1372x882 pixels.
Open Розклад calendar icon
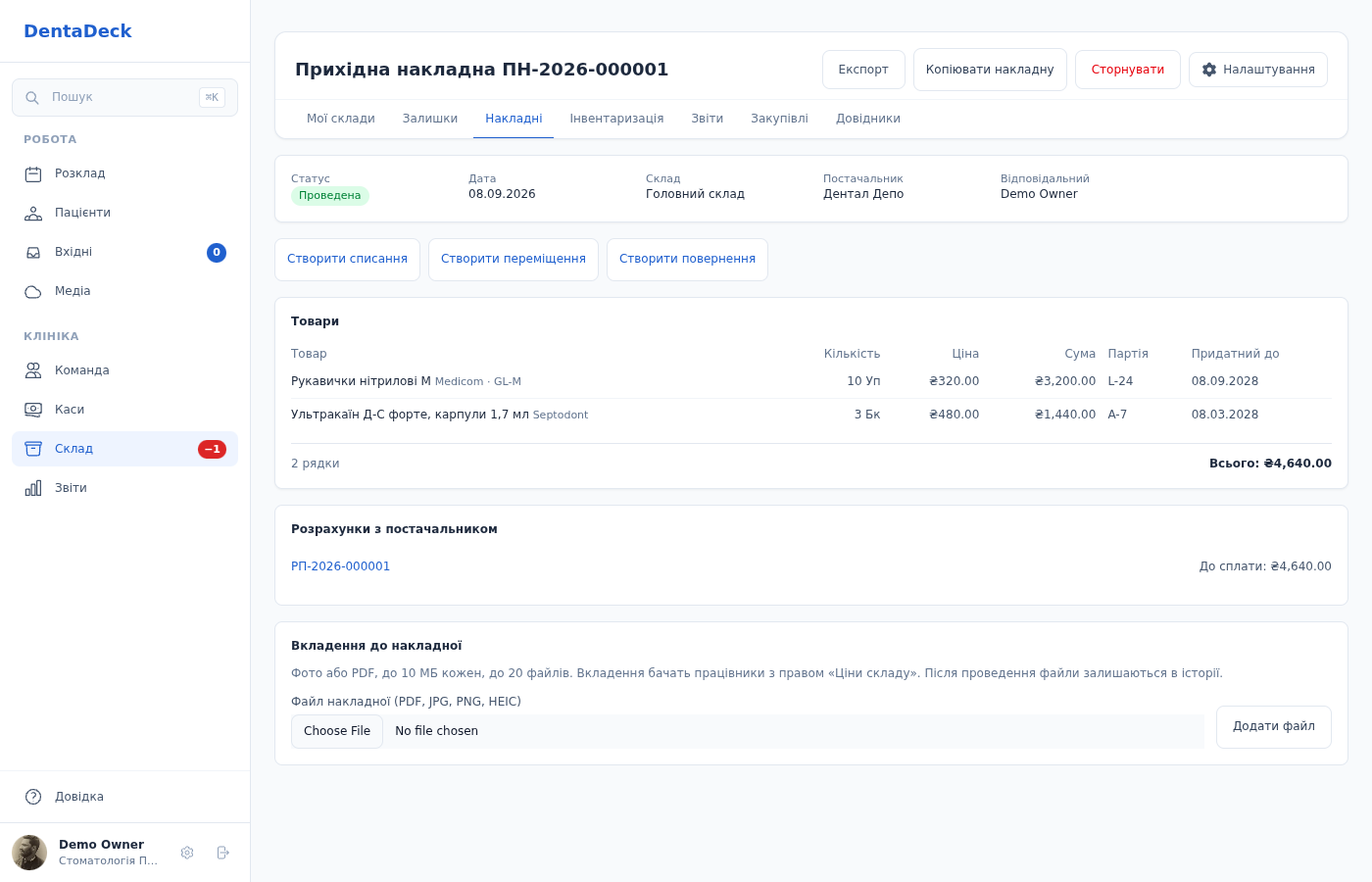coord(33,174)
